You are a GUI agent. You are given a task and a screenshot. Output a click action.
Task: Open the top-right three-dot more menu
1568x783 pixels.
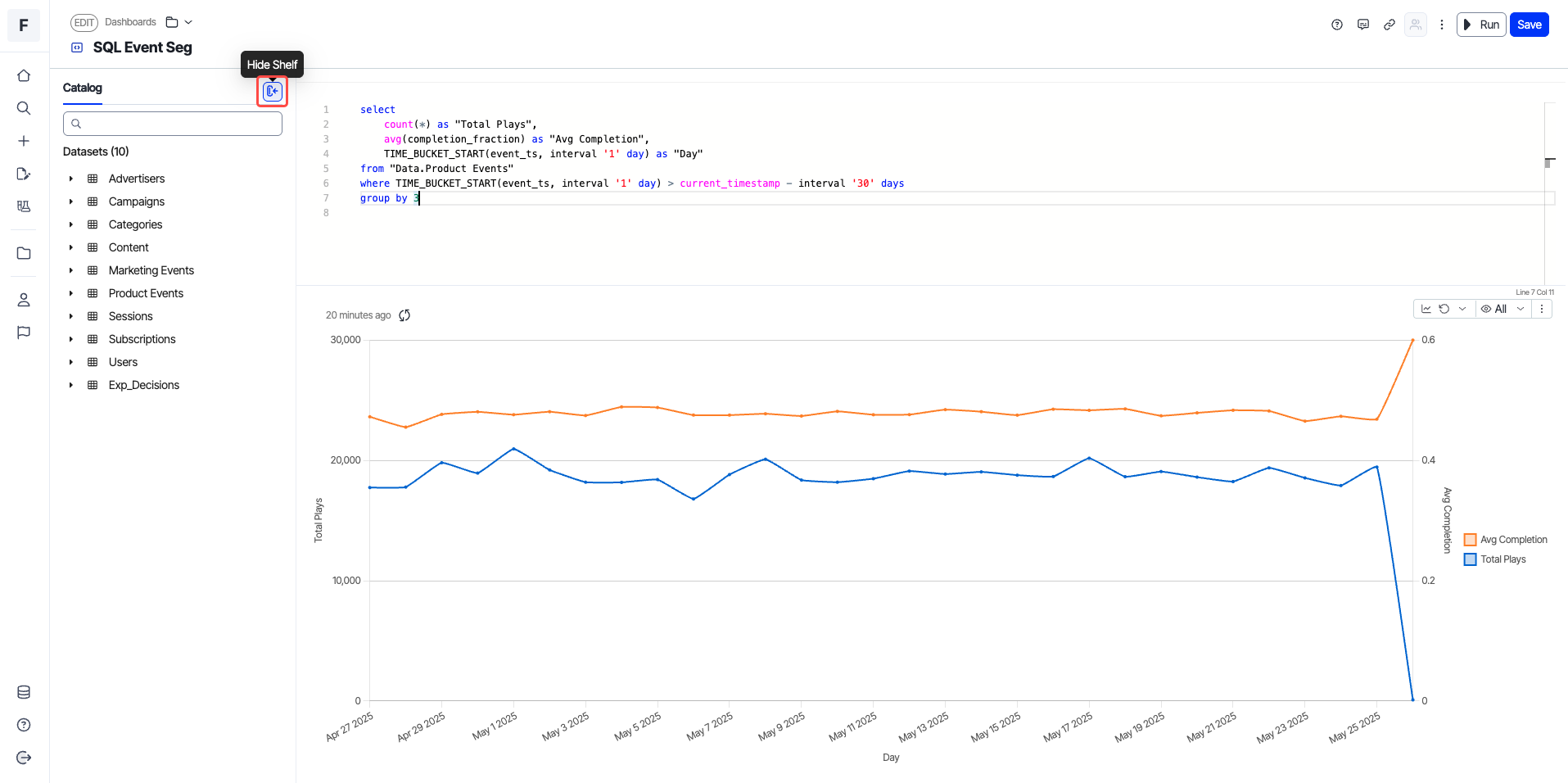pos(1442,25)
